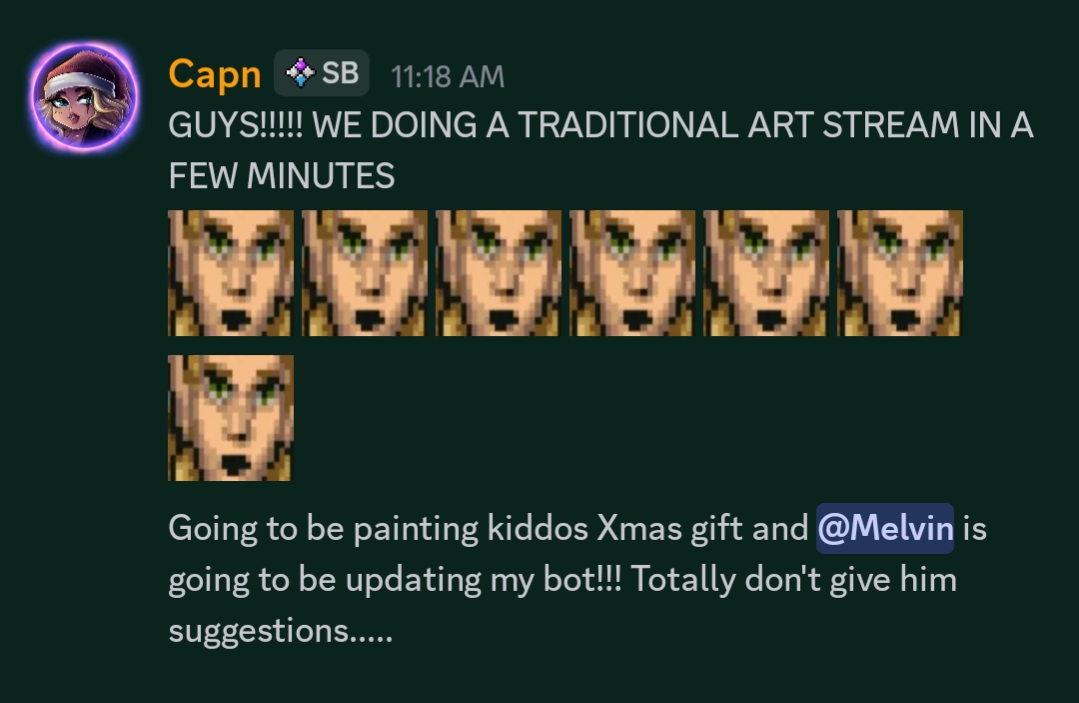Click the Capn username
Viewport: 1079px width, 703px height.
214,74
